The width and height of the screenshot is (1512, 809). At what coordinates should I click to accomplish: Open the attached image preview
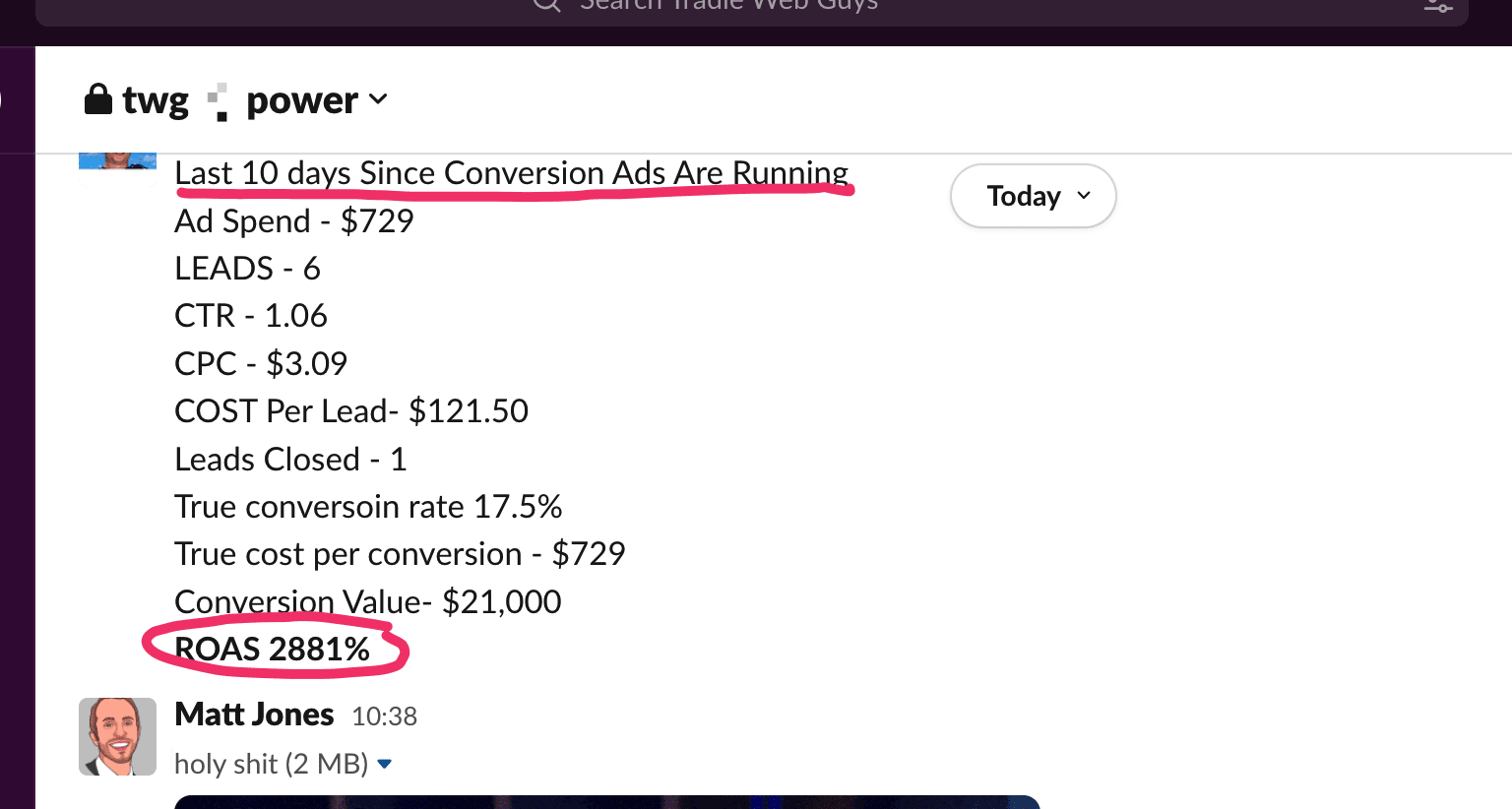pyautogui.click(x=606, y=801)
